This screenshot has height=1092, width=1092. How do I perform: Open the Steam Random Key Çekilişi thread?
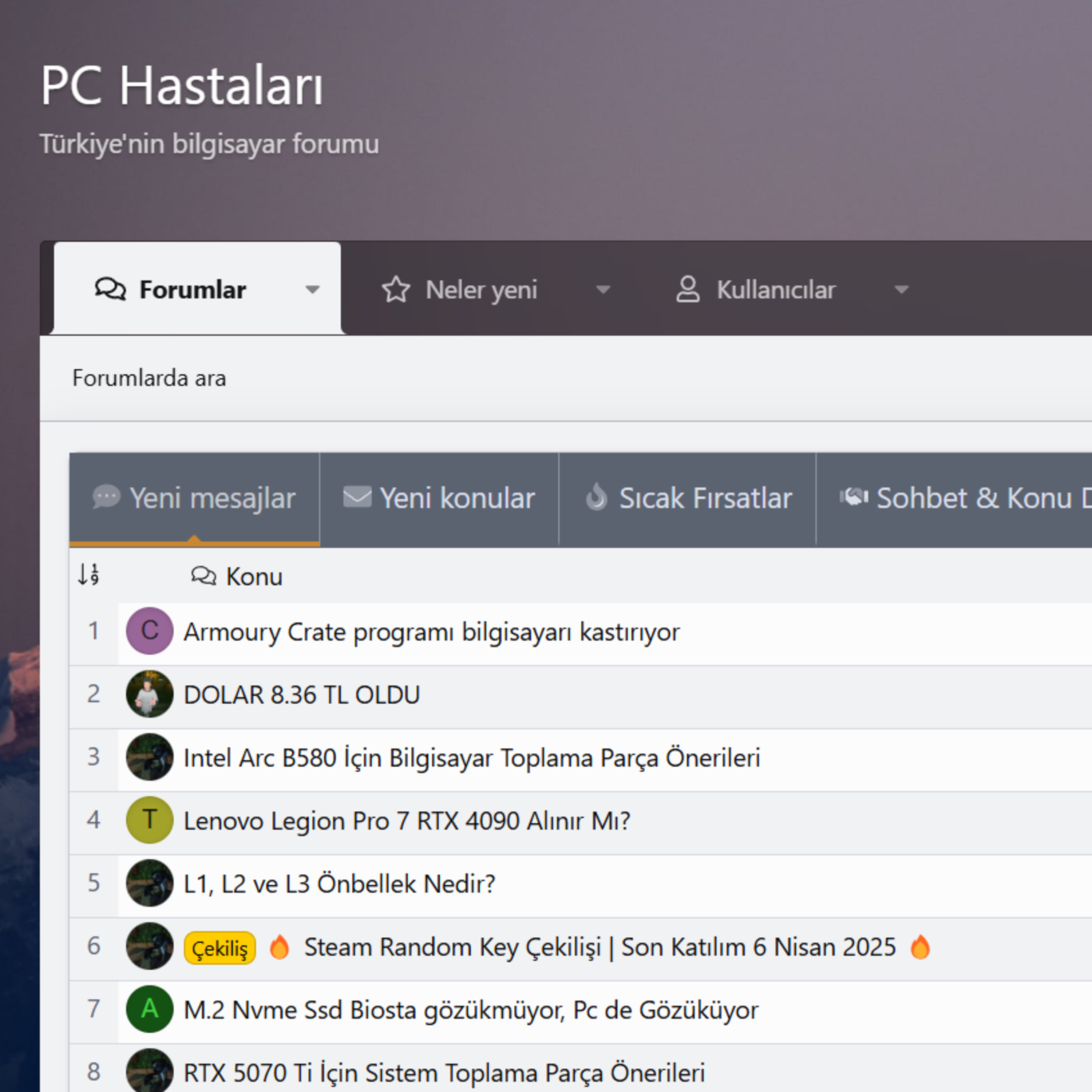600,947
